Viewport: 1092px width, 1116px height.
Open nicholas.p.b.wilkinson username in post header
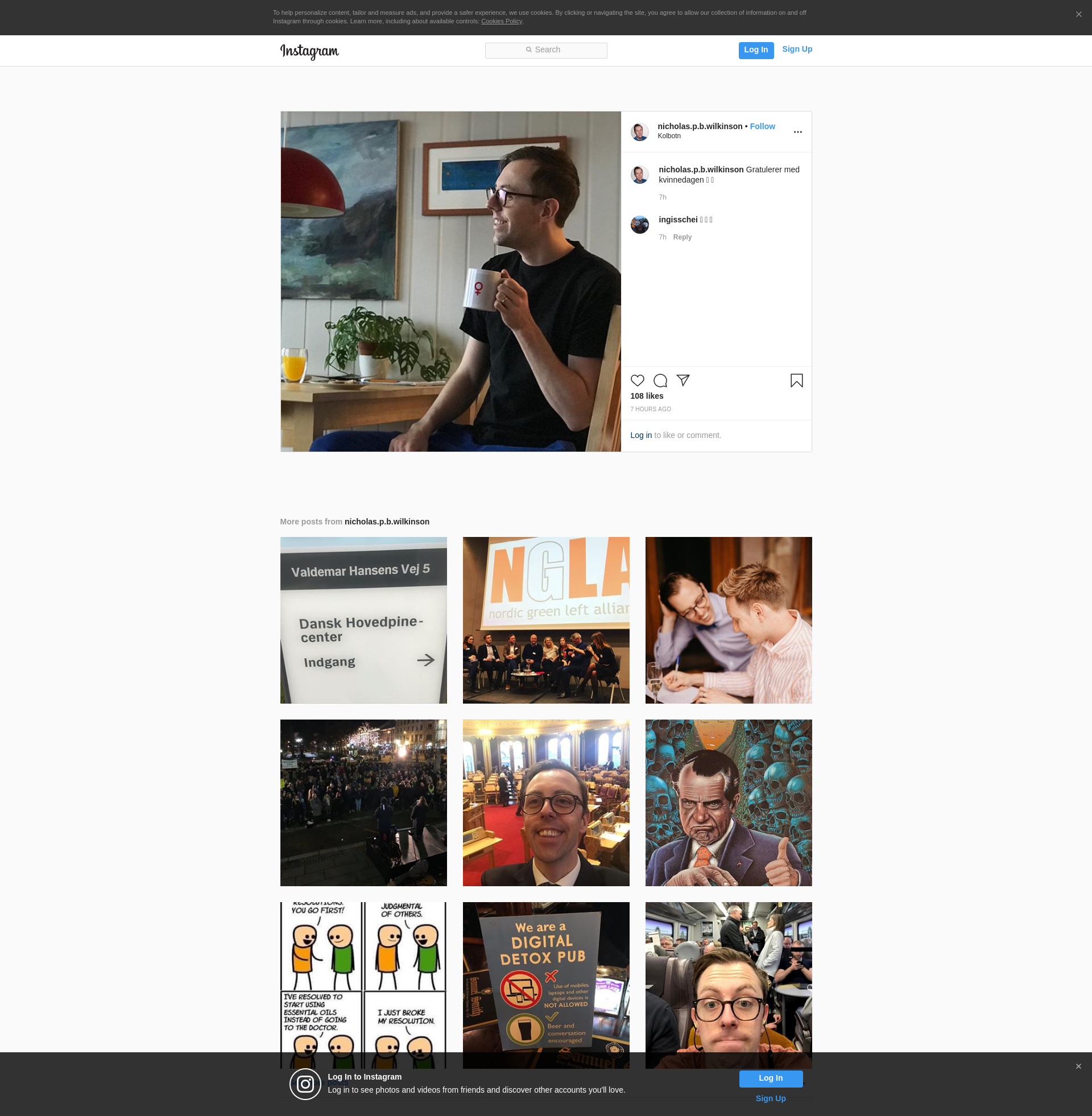point(700,126)
